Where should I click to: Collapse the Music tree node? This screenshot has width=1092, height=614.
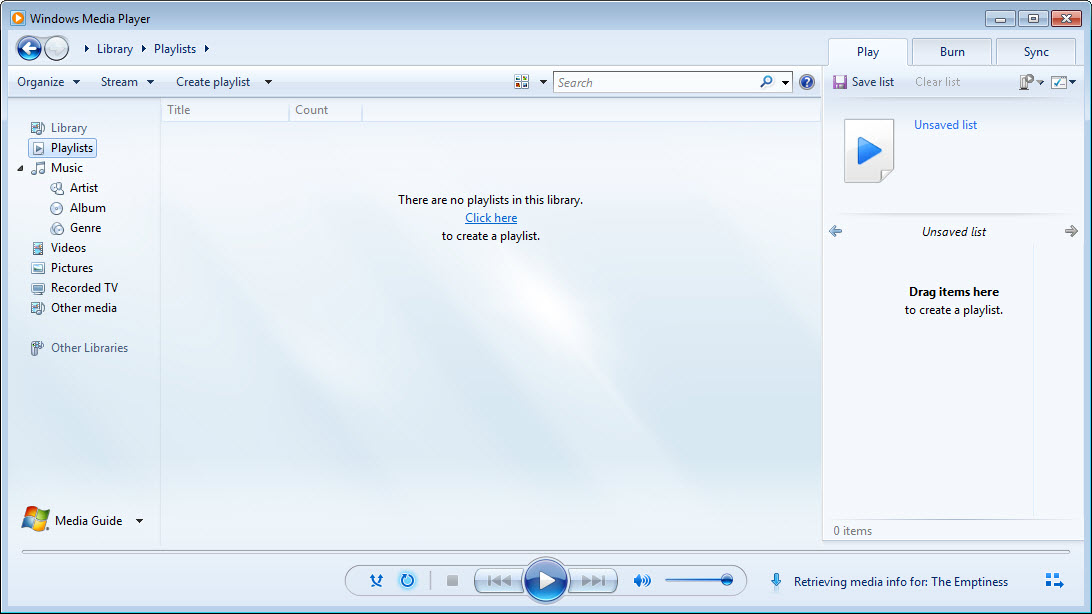click(21, 168)
